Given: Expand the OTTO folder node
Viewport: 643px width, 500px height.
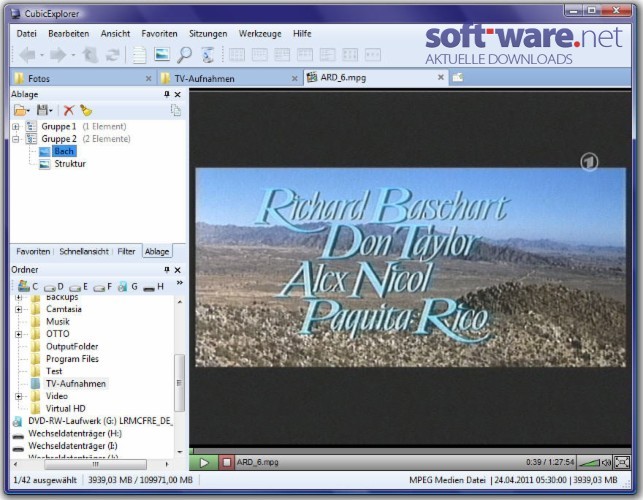Looking at the screenshot, I should tap(18, 334).
